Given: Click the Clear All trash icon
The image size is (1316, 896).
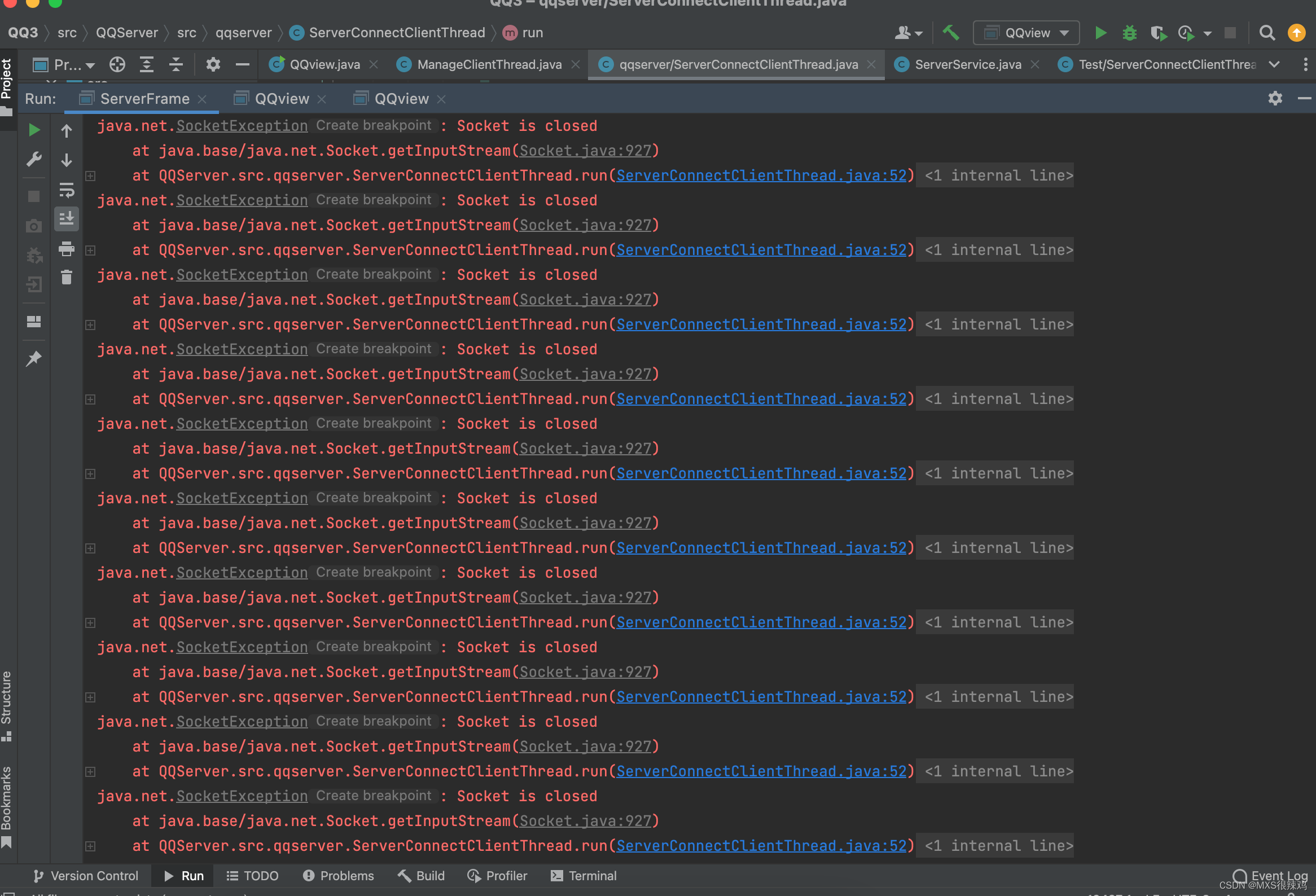Looking at the screenshot, I should point(66,278).
